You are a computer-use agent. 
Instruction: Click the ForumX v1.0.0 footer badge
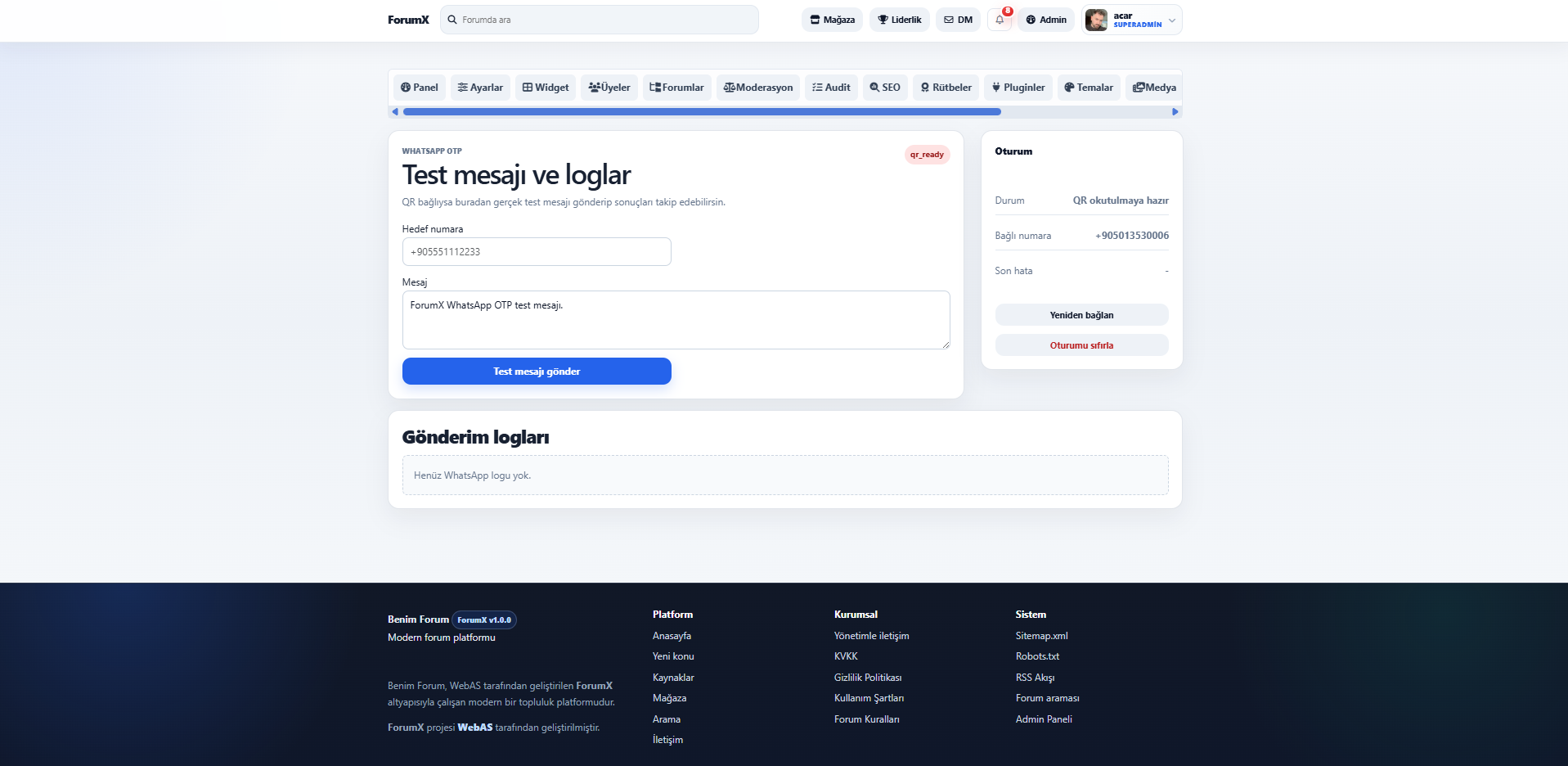tap(484, 620)
